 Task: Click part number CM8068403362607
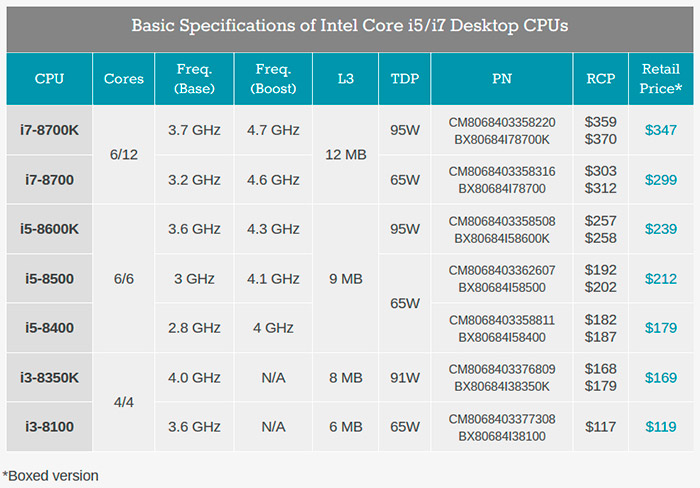click(x=502, y=270)
